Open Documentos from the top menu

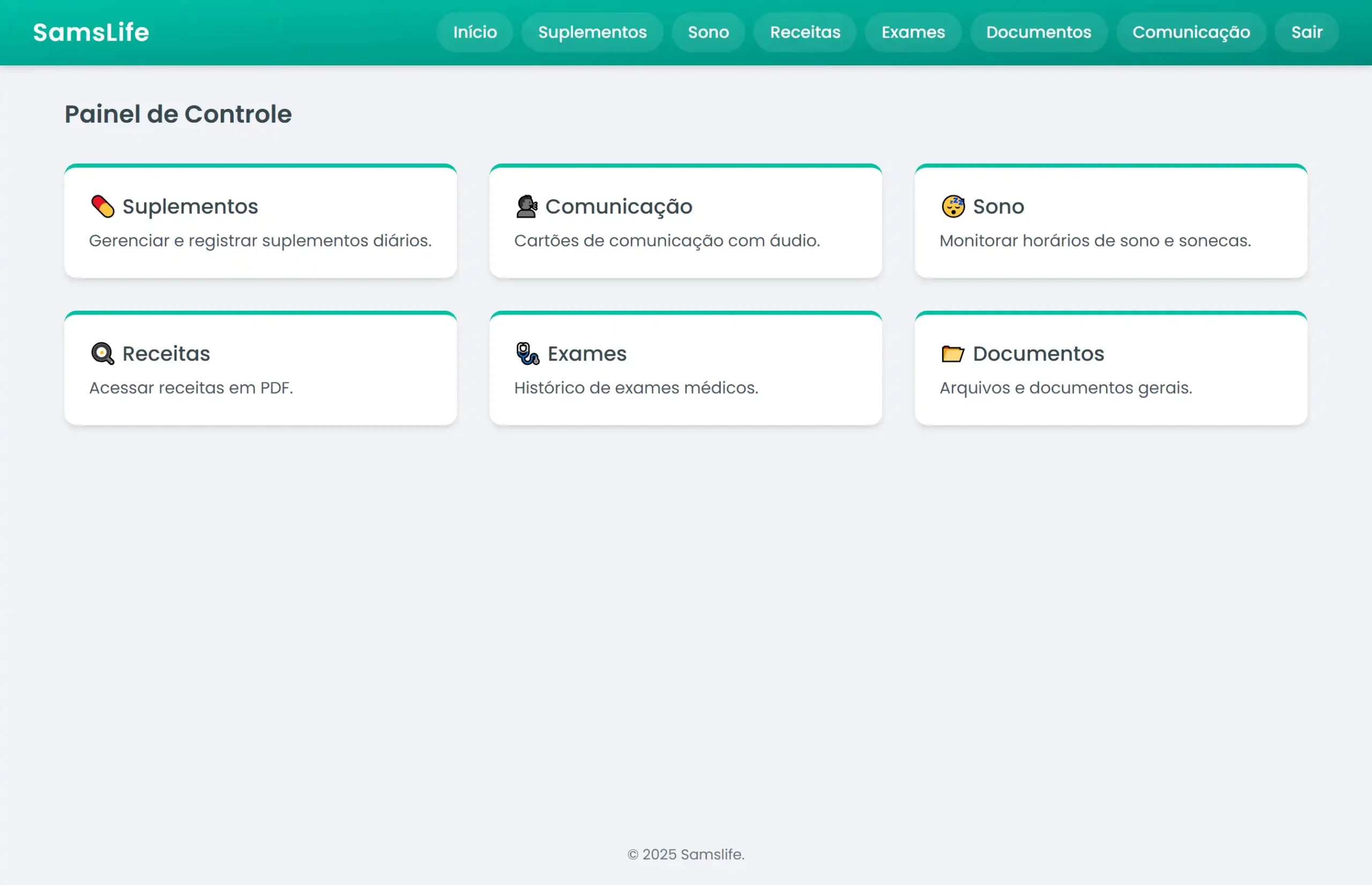[1039, 32]
